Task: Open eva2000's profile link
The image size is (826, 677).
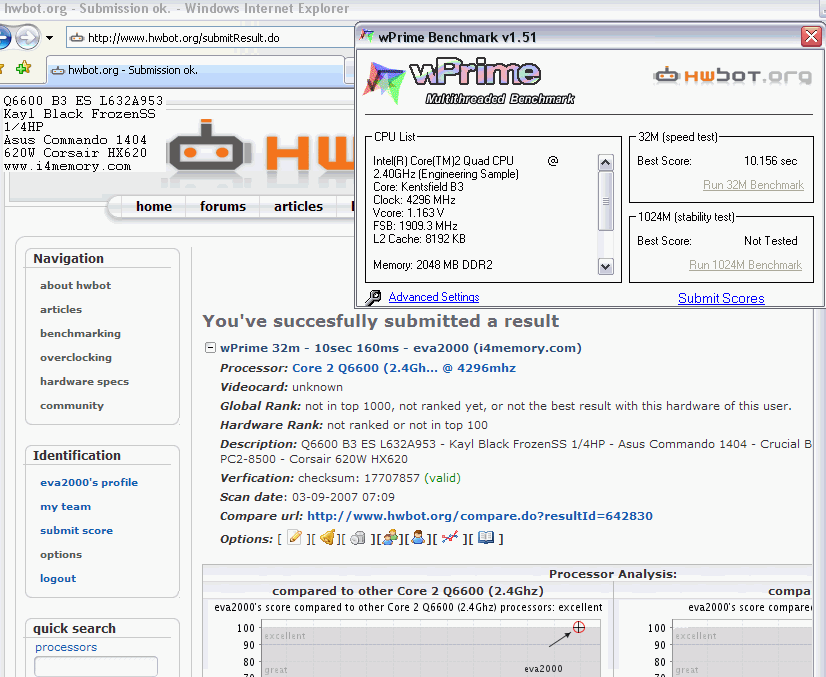Action: [89, 483]
